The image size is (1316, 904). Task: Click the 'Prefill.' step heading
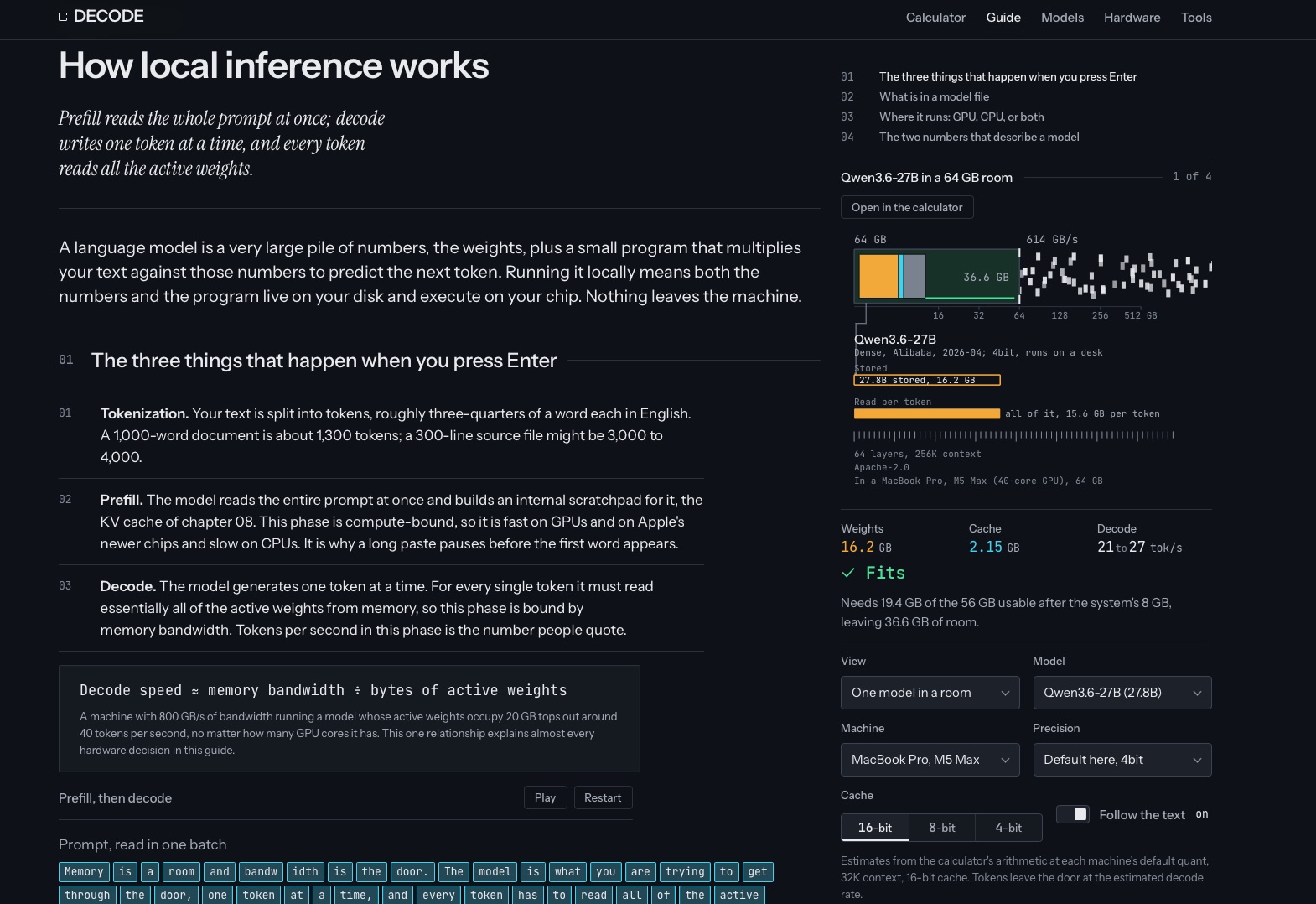[x=122, y=500]
